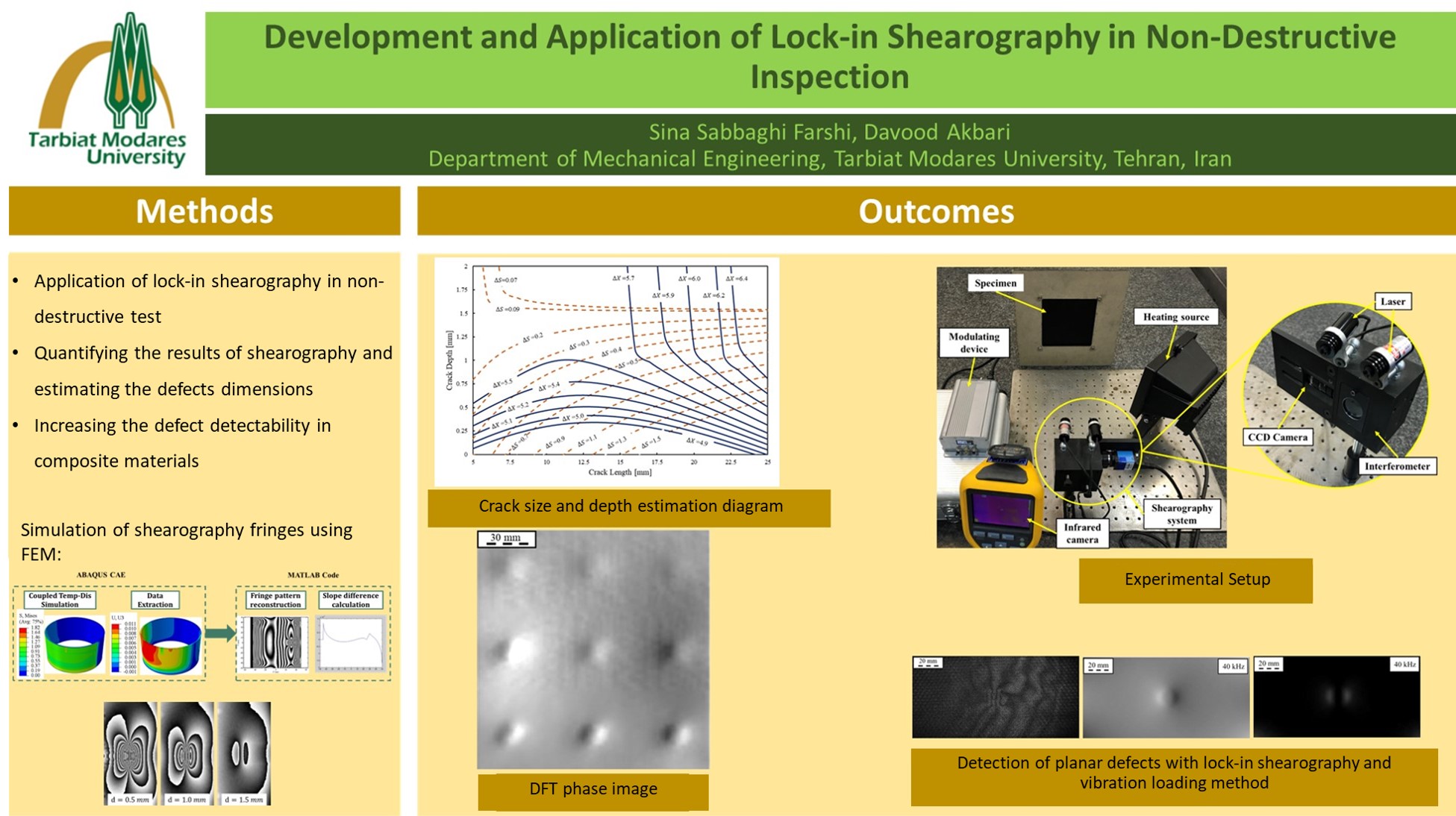The image size is (1456, 816).
Task: Click the CCD Camera label
Action: coord(1278,437)
